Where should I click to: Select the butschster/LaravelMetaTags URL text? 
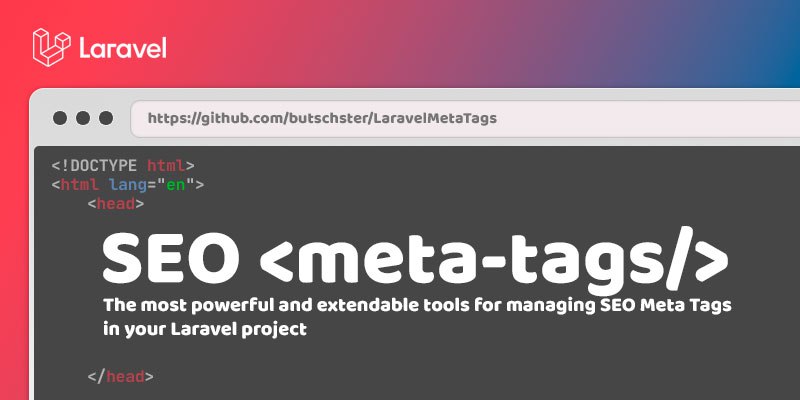point(322,119)
